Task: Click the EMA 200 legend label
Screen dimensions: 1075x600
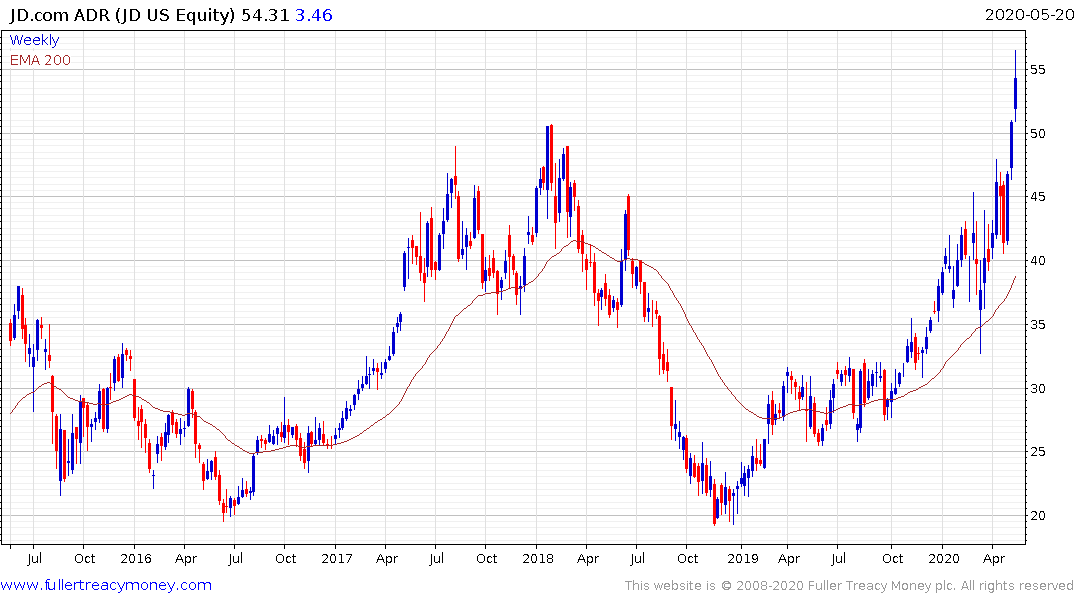Action: point(40,60)
